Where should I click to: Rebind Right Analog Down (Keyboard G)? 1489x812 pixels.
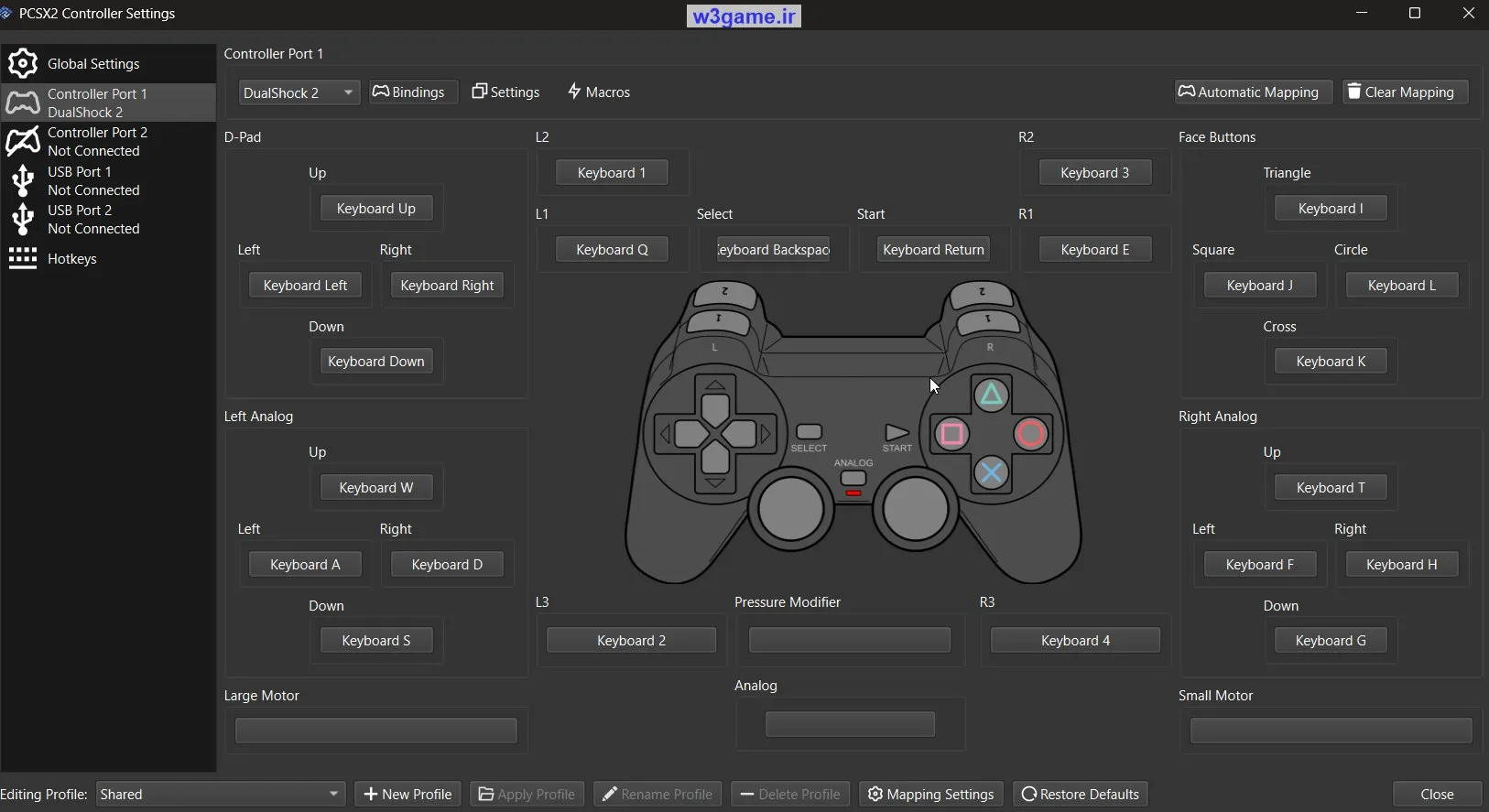pos(1331,640)
